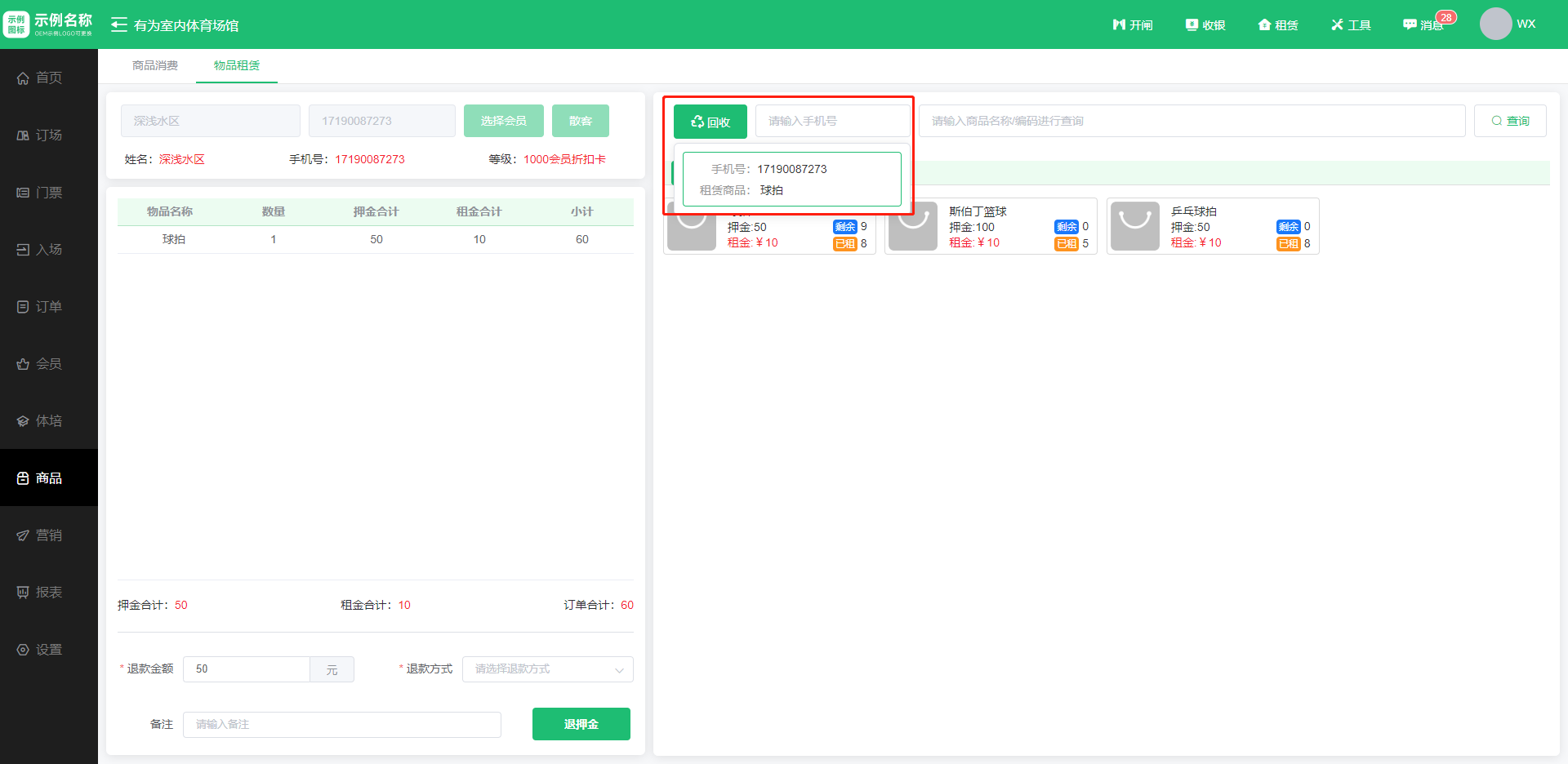Click the 查询 search button
The height and width of the screenshot is (764, 1568).
[x=1510, y=121]
